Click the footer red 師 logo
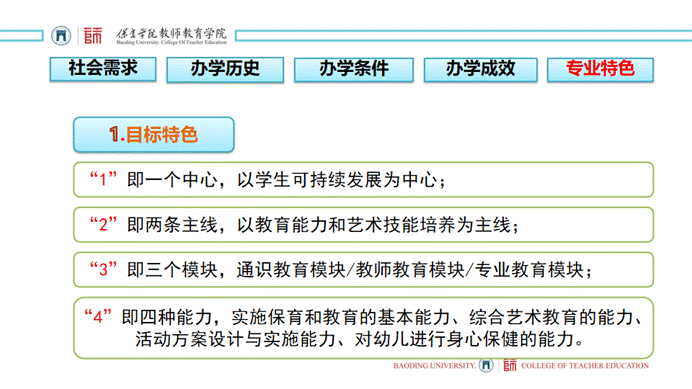 click(x=510, y=365)
